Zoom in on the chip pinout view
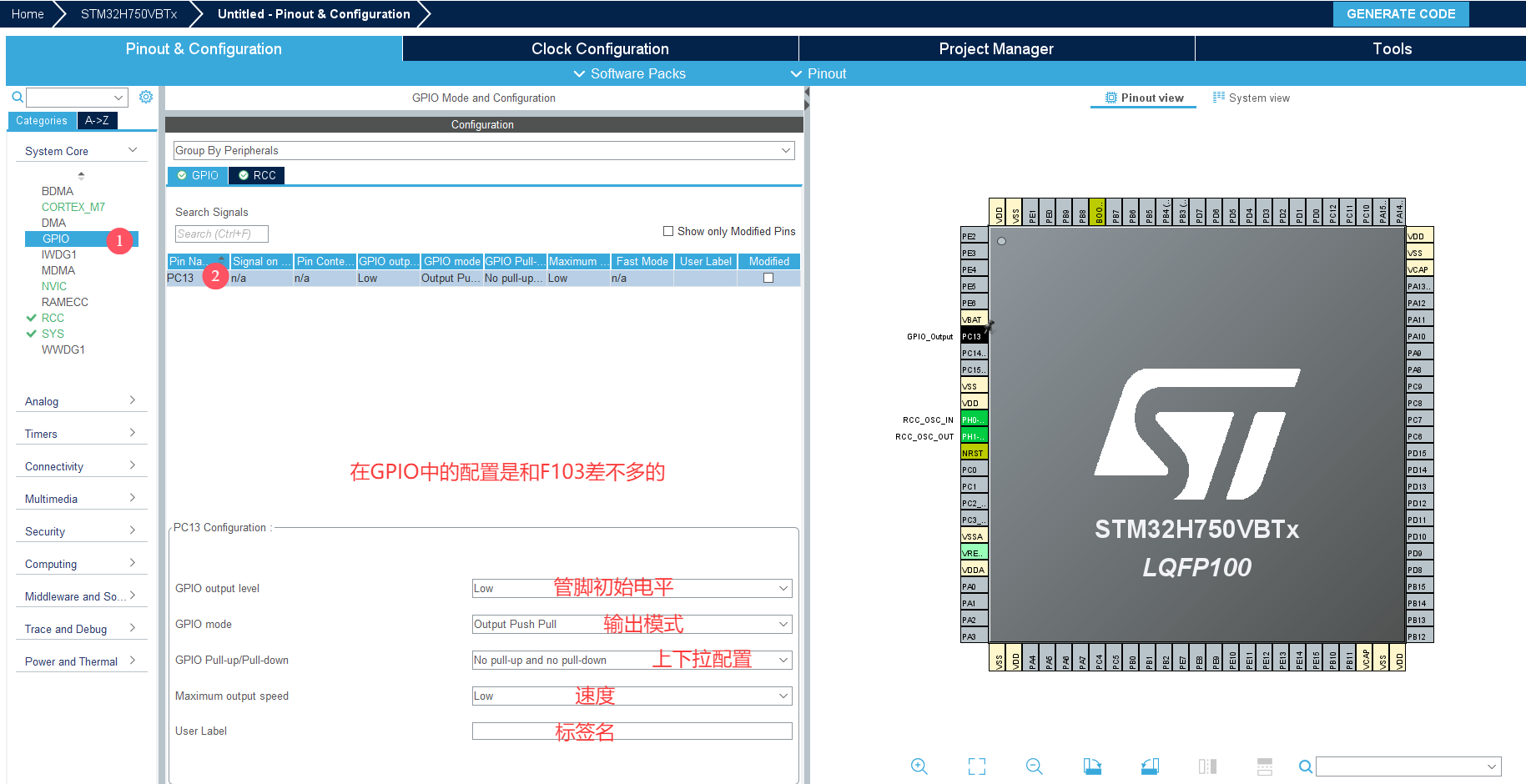Image resolution: width=1526 pixels, height=784 pixels. point(919,766)
